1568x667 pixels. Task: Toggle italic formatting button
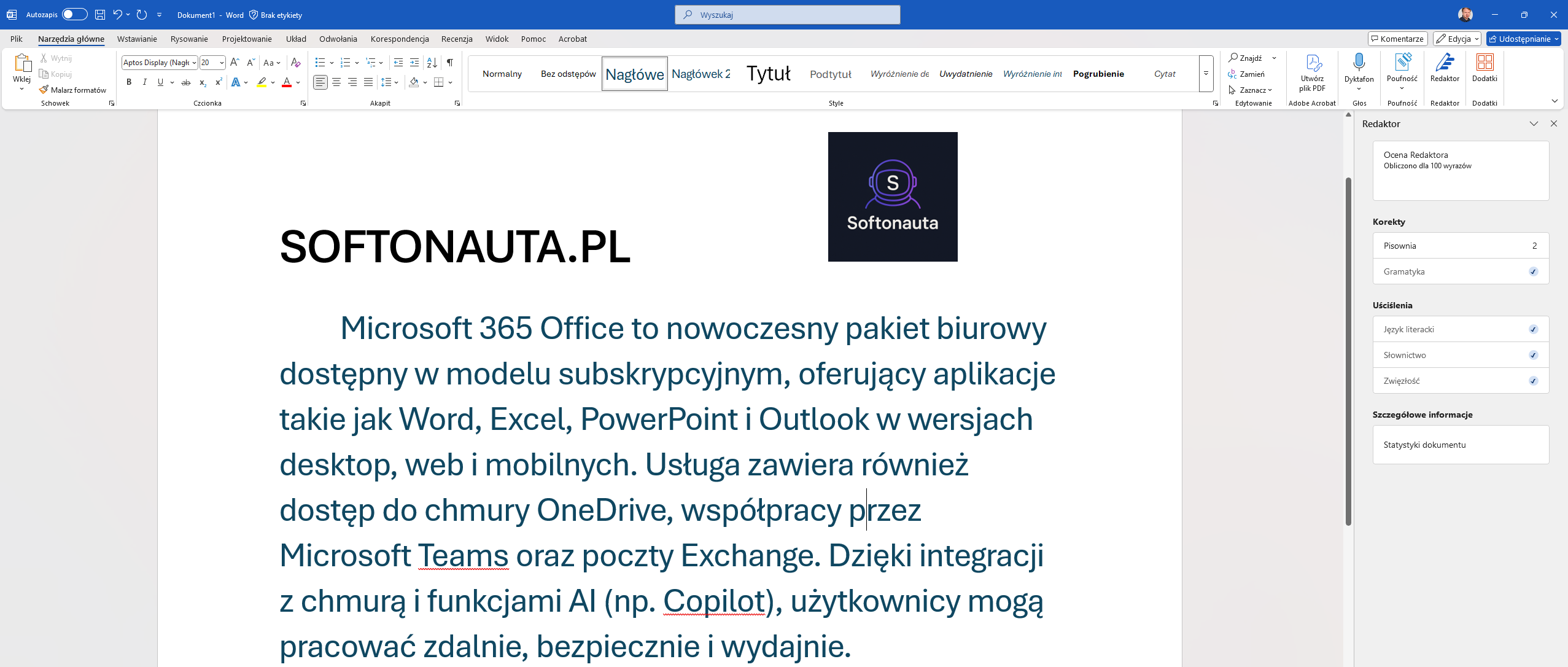[x=145, y=82]
